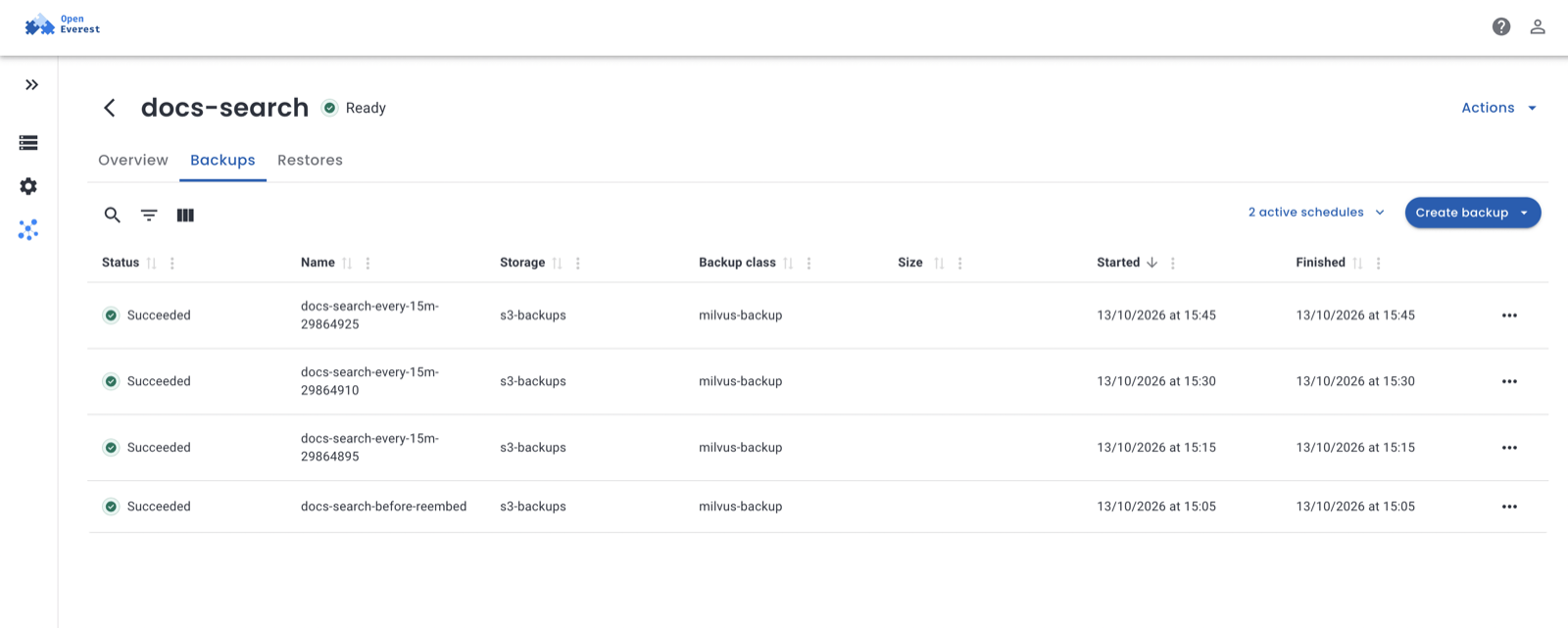Image resolution: width=1568 pixels, height=628 pixels.
Task: Click the docs-search page title
Action: pos(224,108)
